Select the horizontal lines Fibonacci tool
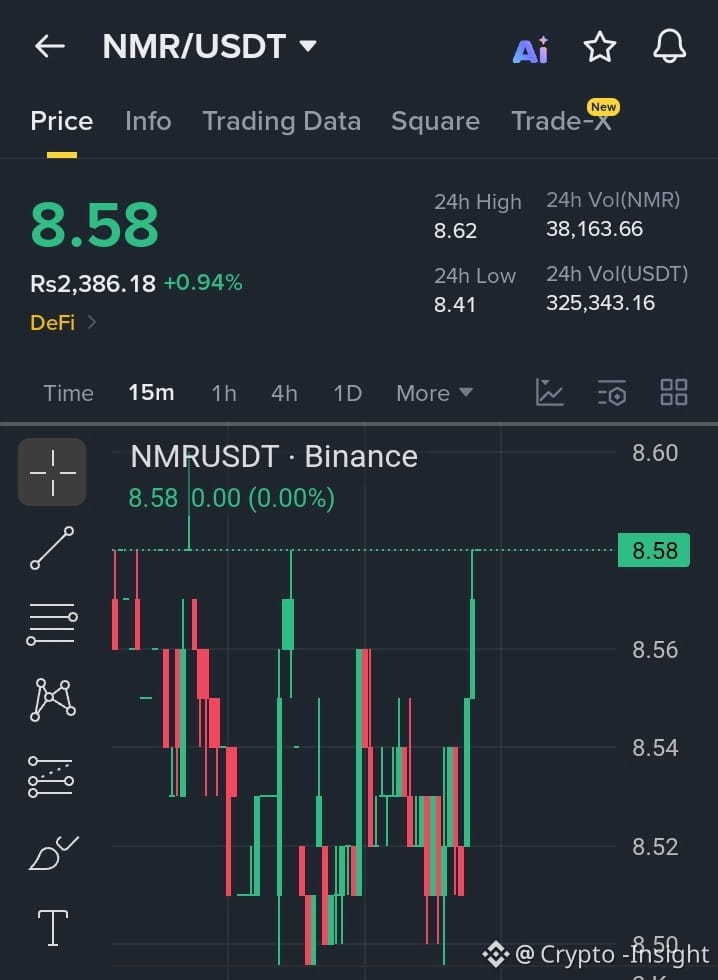The width and height of the screenshot is (718, 980). [52, 624]
